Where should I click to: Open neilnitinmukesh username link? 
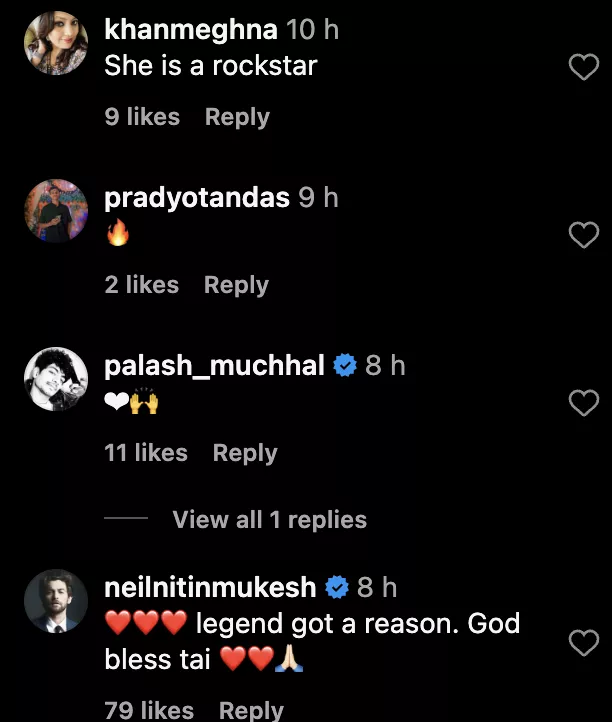click(210, 587)
